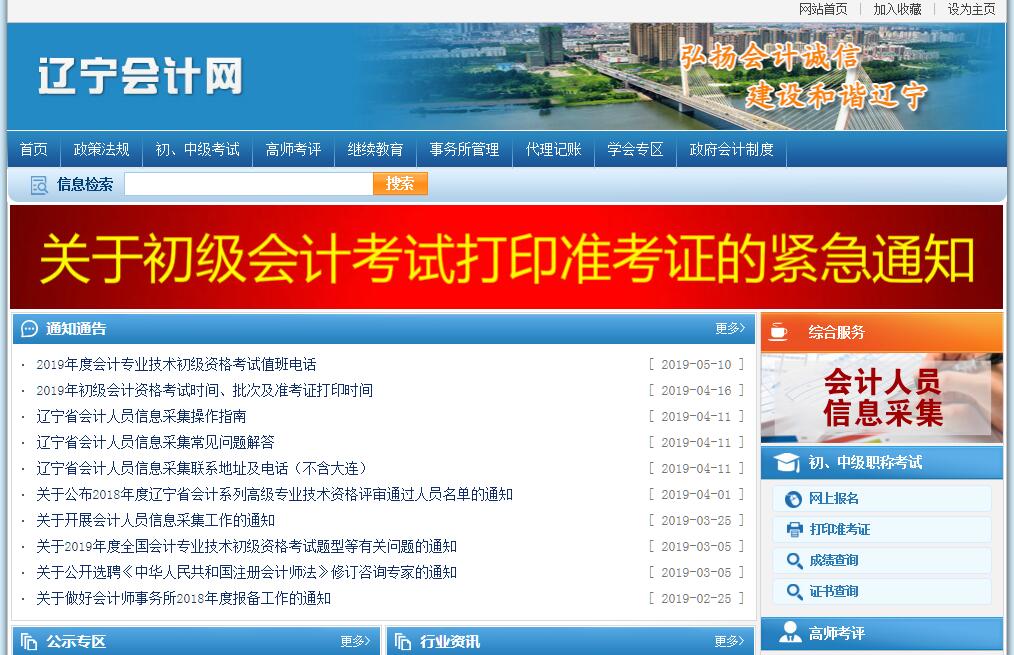This screenshot has width=1014, height=655.
Task: Click the 辽宁会计网 site logo
Action: click(140, 76)
